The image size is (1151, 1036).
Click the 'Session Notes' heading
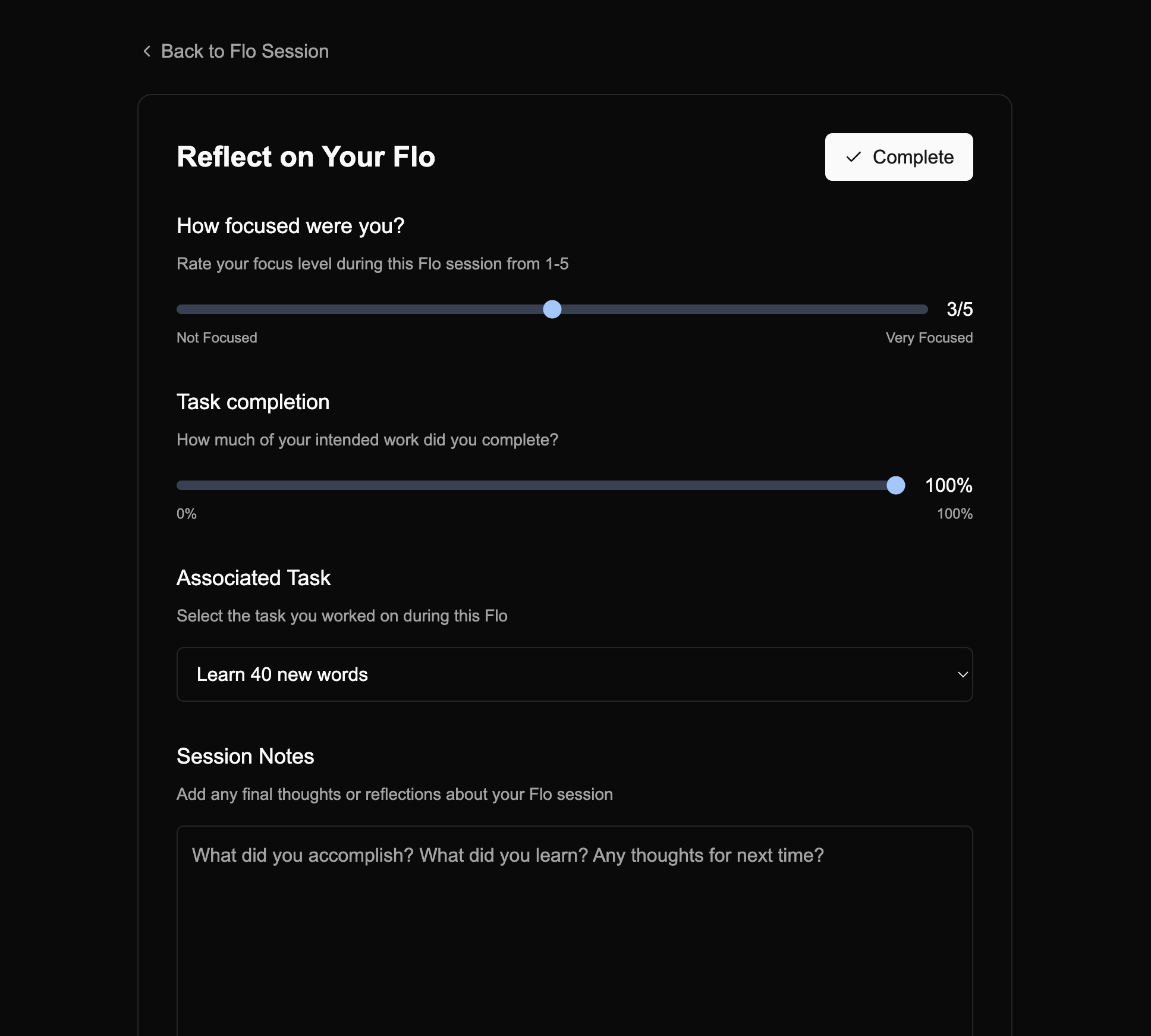pyautogui.click(x=245, y=756)
